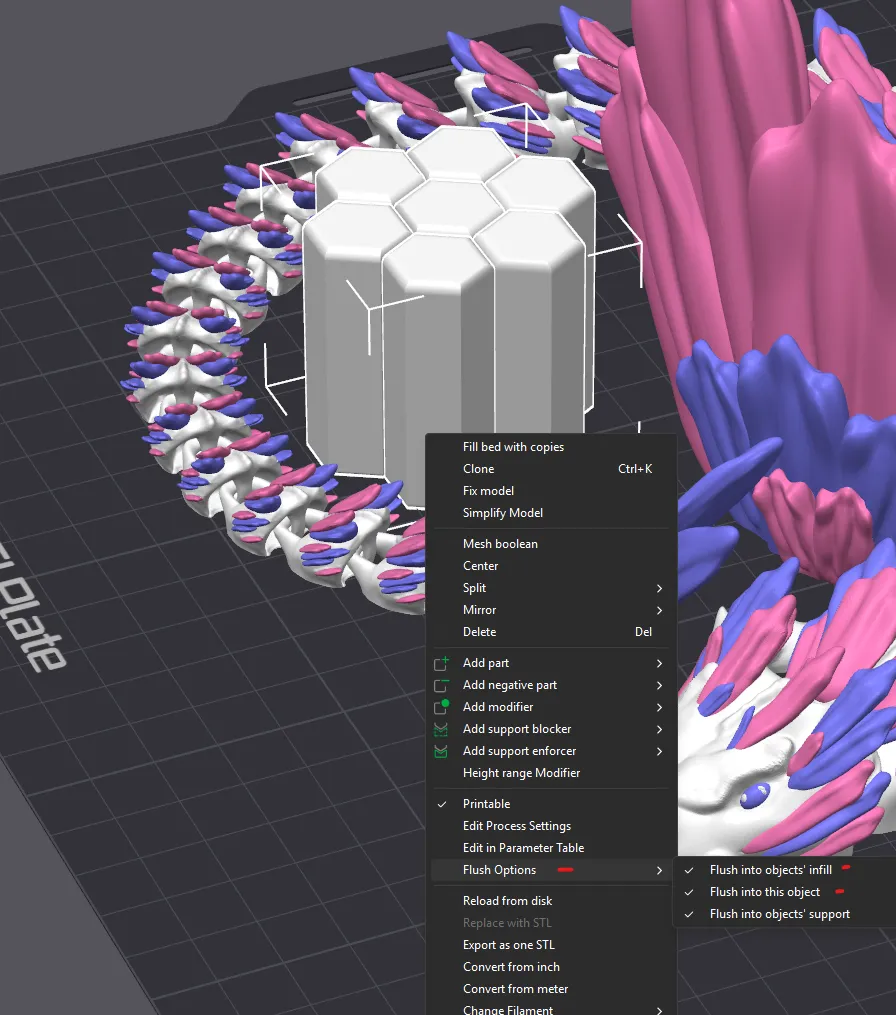Click the Add support enforcer icon
This screenshot has width=896, height=1015.
(441, 751)
